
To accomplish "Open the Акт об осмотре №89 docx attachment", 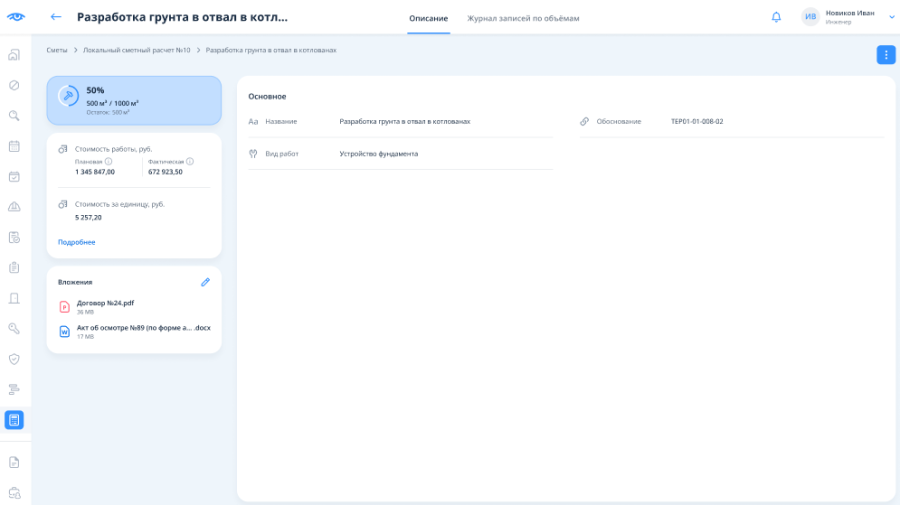I will coord(143,328).
